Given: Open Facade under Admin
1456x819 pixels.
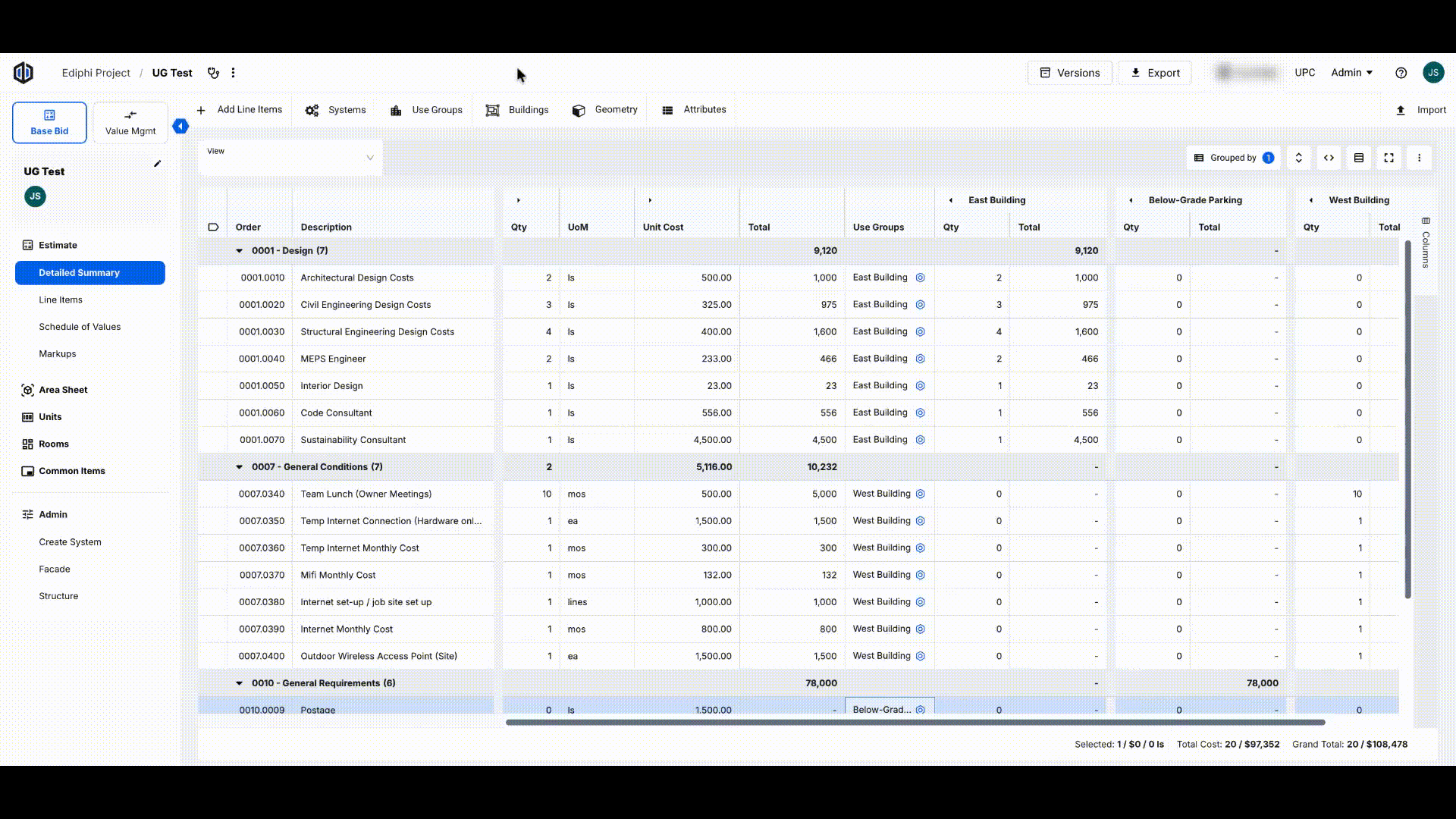Looking at the screenshot, I should [x=55, y=570].
